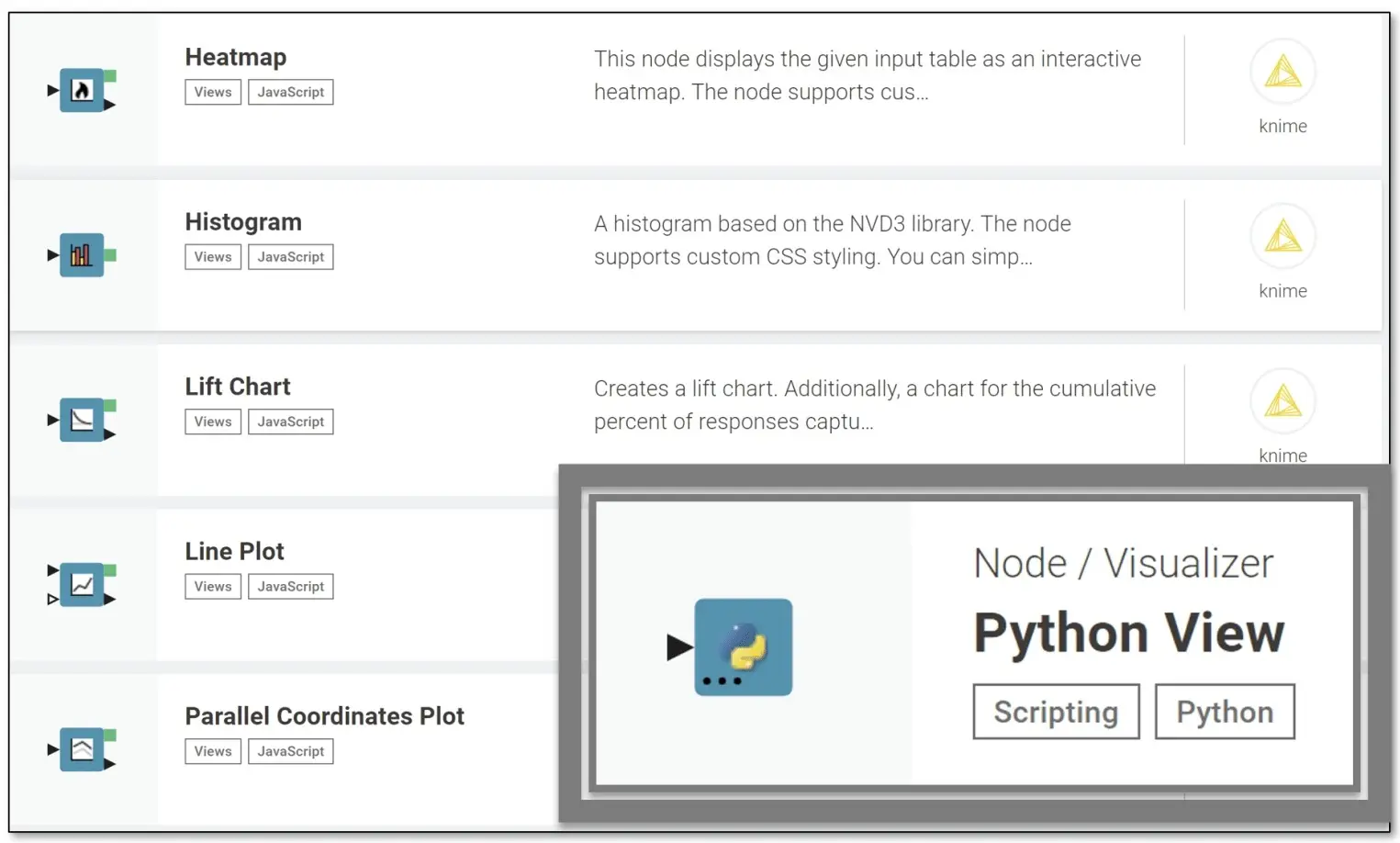Click the Histogram node icon

click(x=82, y=255)
